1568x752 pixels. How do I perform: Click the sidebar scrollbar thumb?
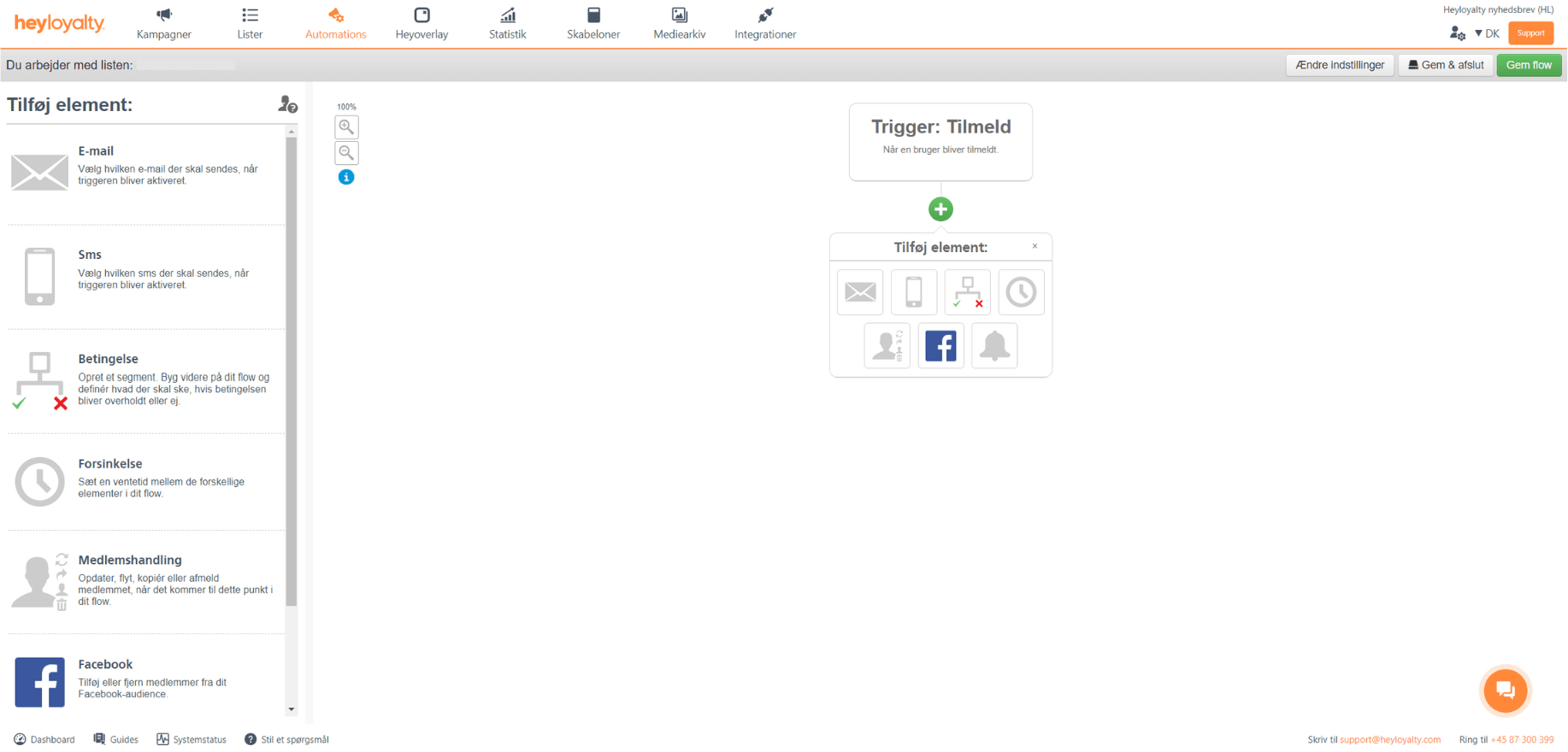(x=292, y=372)
